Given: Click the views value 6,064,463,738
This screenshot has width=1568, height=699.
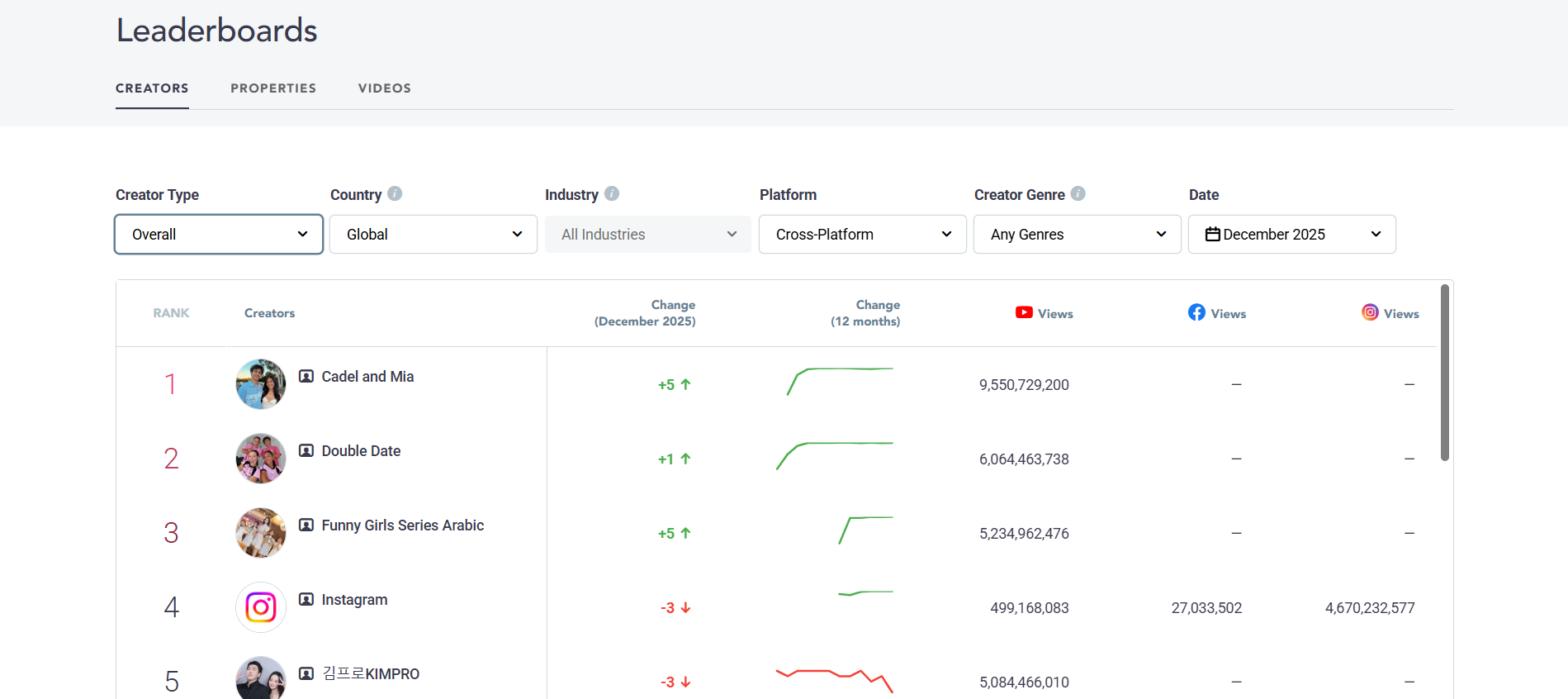Looking at the screenshot, I should (1024, 459).
